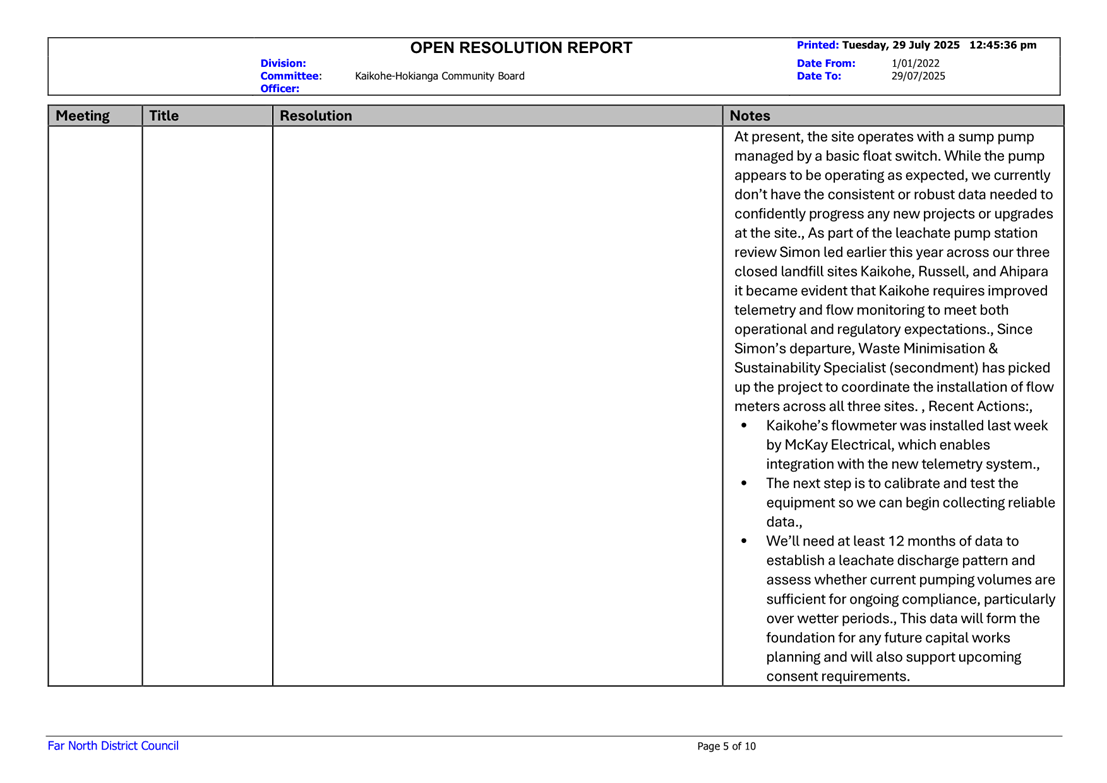
Task: Click bullet line 'Kaikohe's flowmeter was installed last week'
Action: coord(907,425)
